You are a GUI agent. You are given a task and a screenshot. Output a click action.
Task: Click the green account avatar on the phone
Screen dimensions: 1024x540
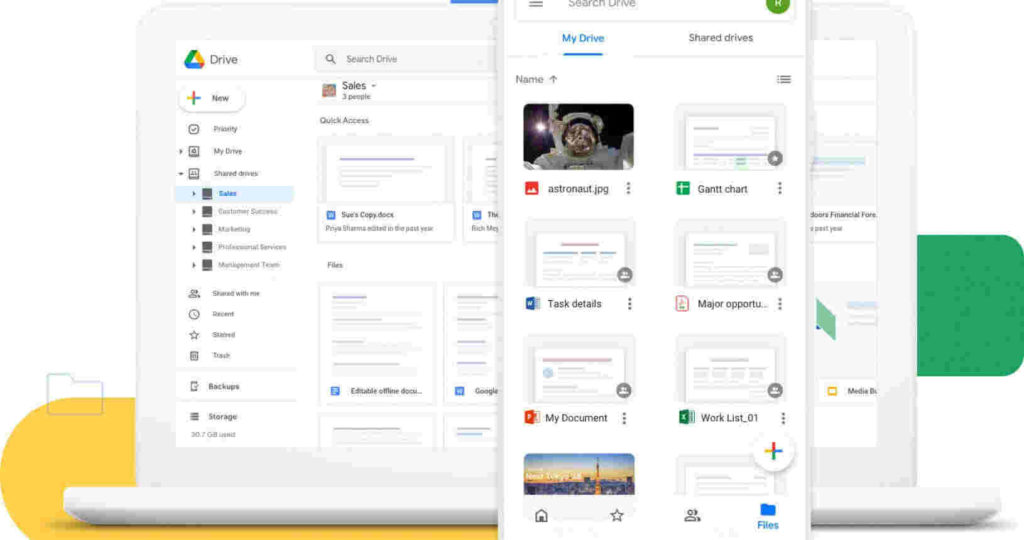pyautogui.click(x=778, y=5)
